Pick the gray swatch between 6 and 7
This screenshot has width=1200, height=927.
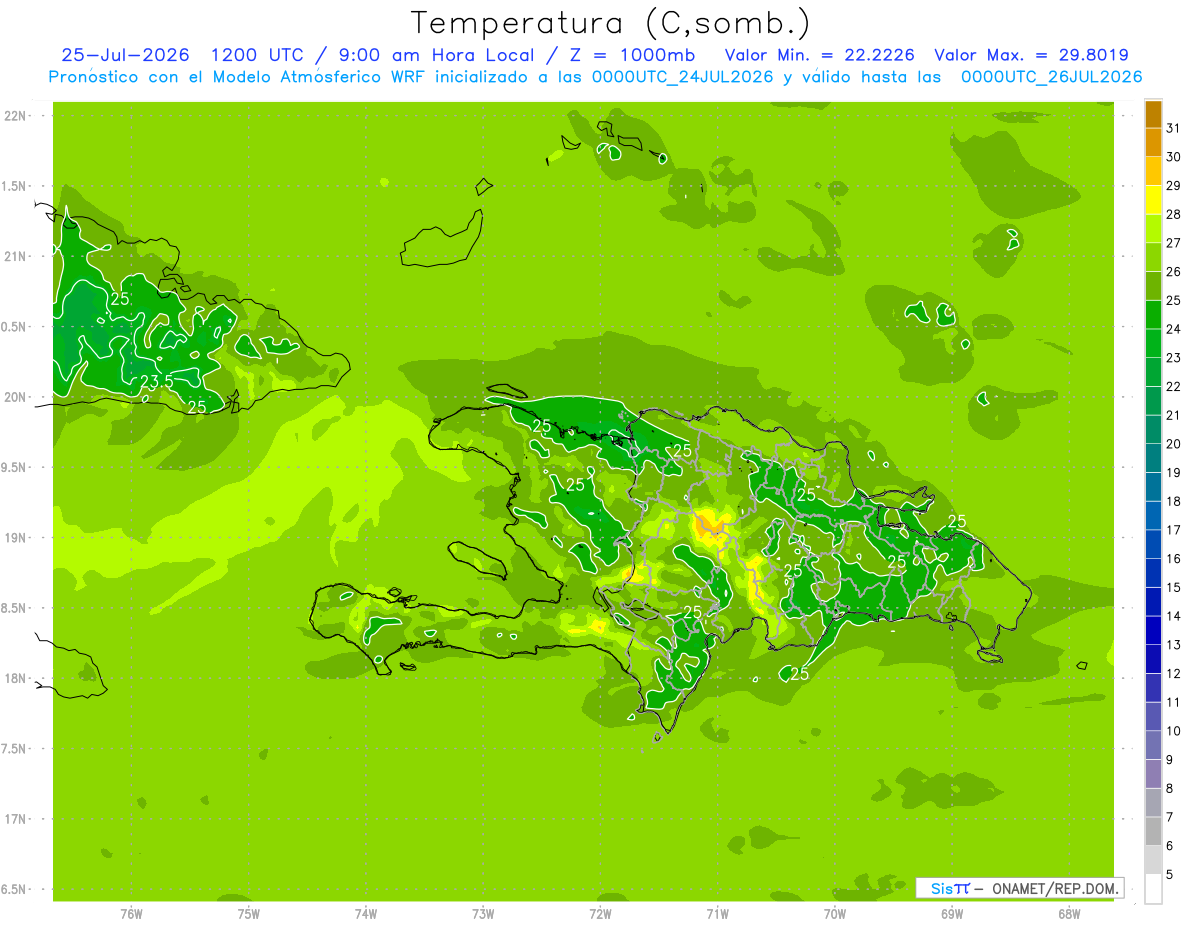(x=1154, y=831)
